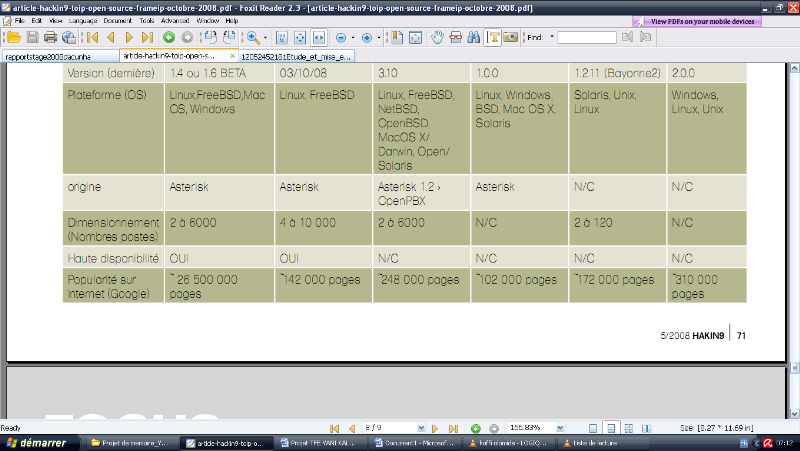Click the Find Next arrow icon

(645, 37)
